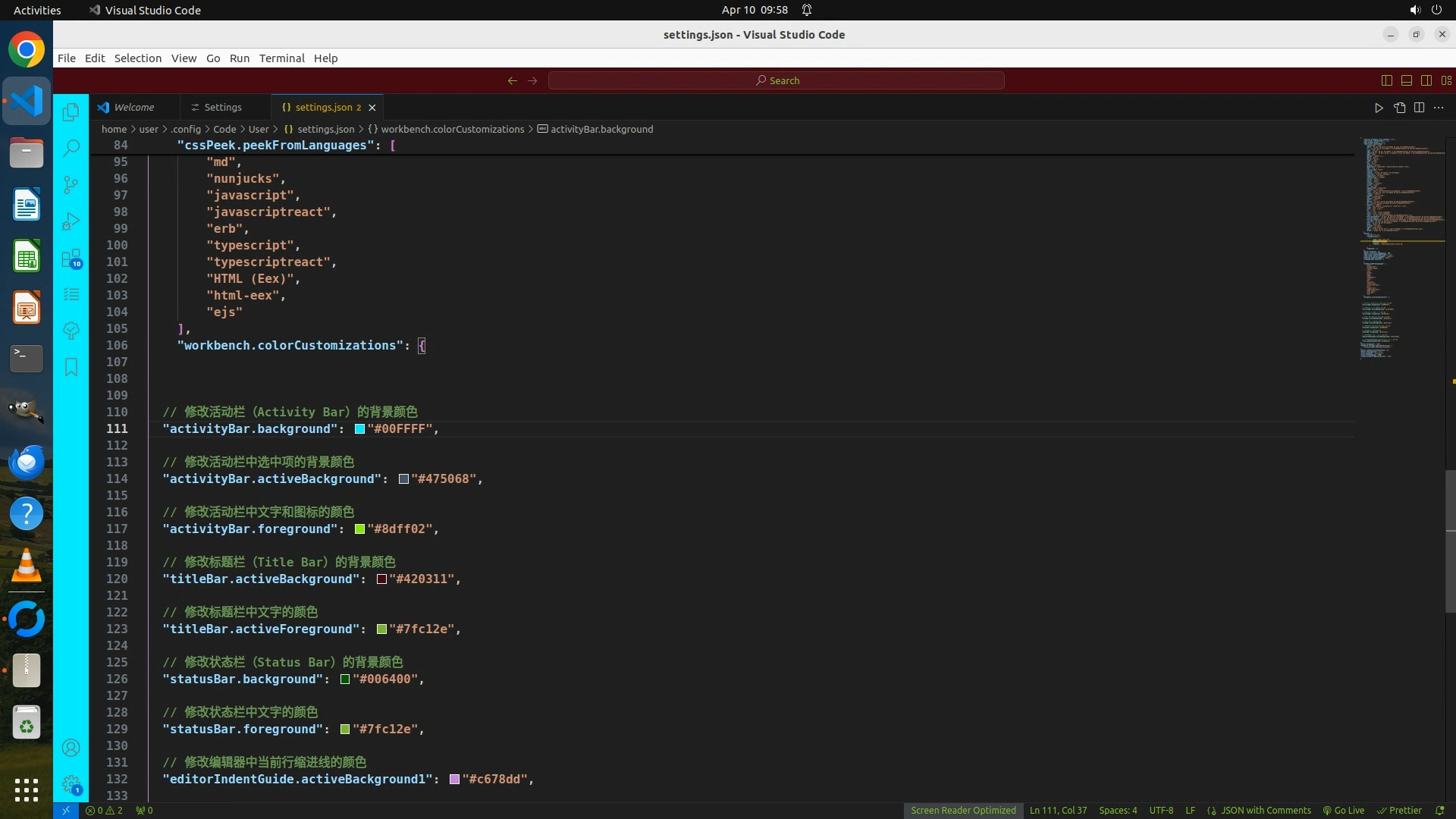Click workbench.colorCustomizations in breadcrumb
This screenshot has width=1456, height=819.
tap(452, 129)
